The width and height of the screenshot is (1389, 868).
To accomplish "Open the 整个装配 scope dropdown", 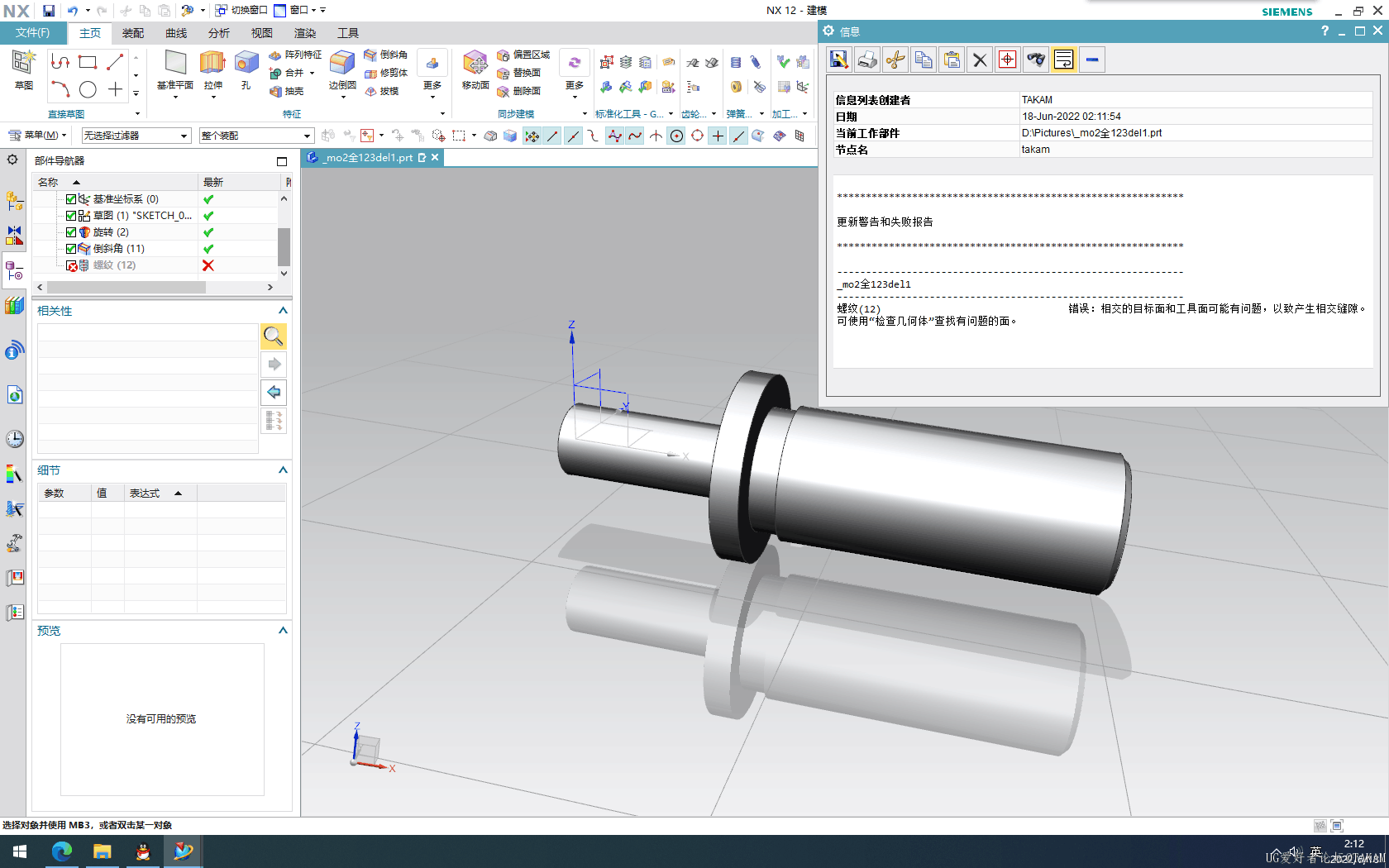I will (256, 136).
